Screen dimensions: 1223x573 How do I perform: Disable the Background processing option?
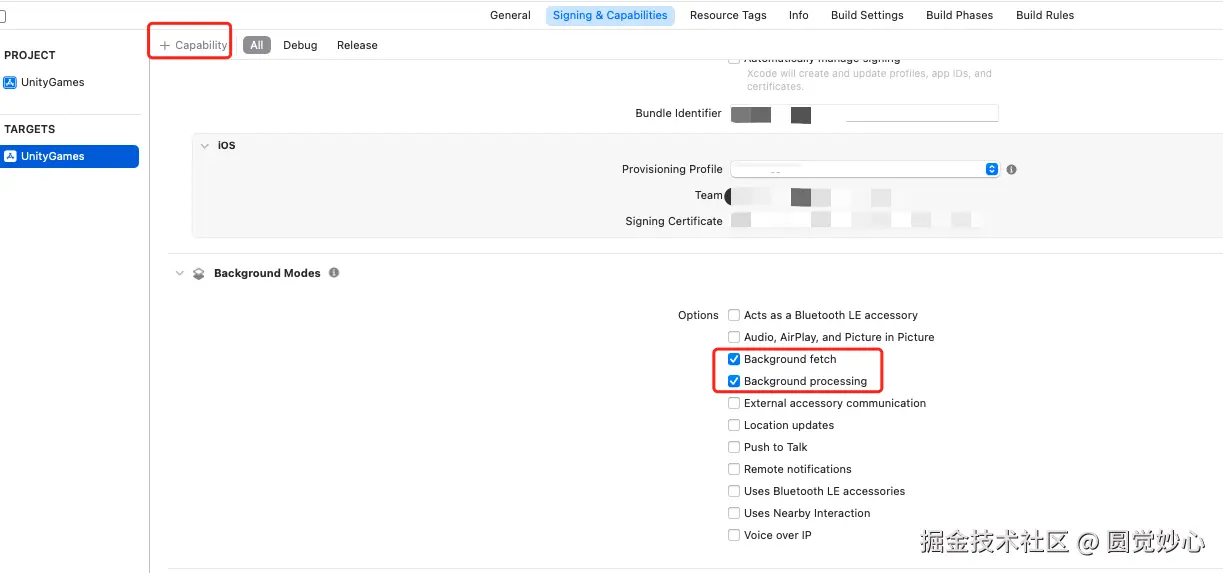[x=734, y=382]
